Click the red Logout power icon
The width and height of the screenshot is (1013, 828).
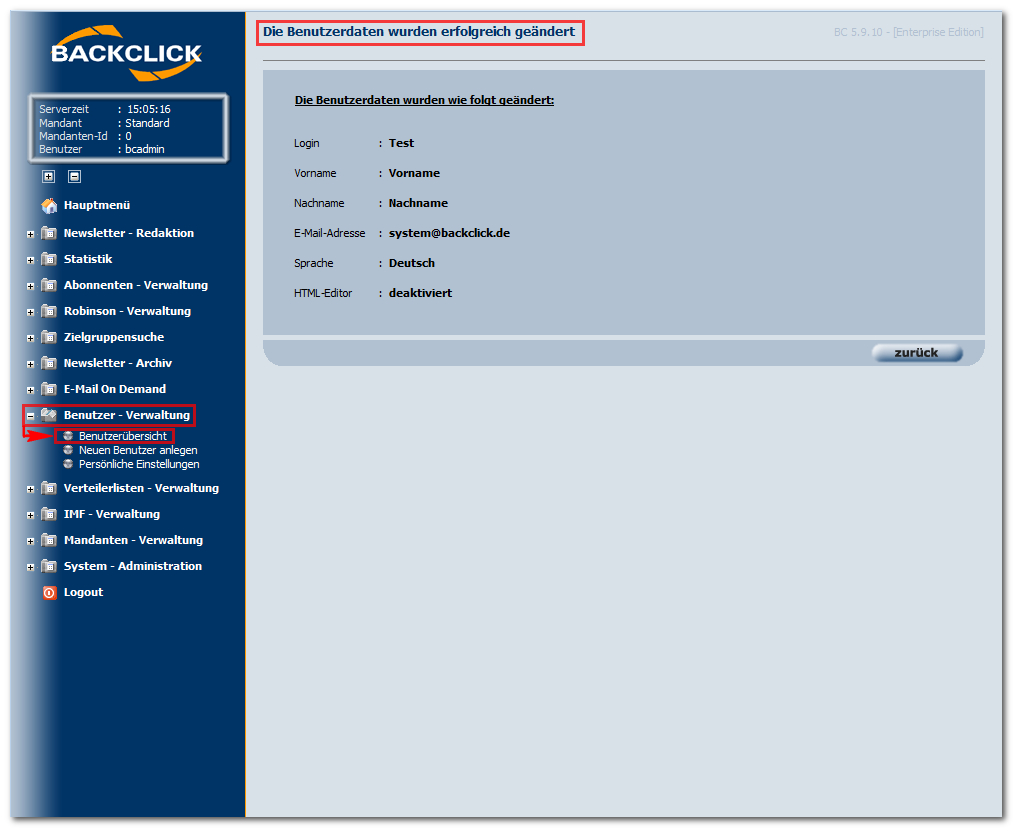click(x=49, y=592)
